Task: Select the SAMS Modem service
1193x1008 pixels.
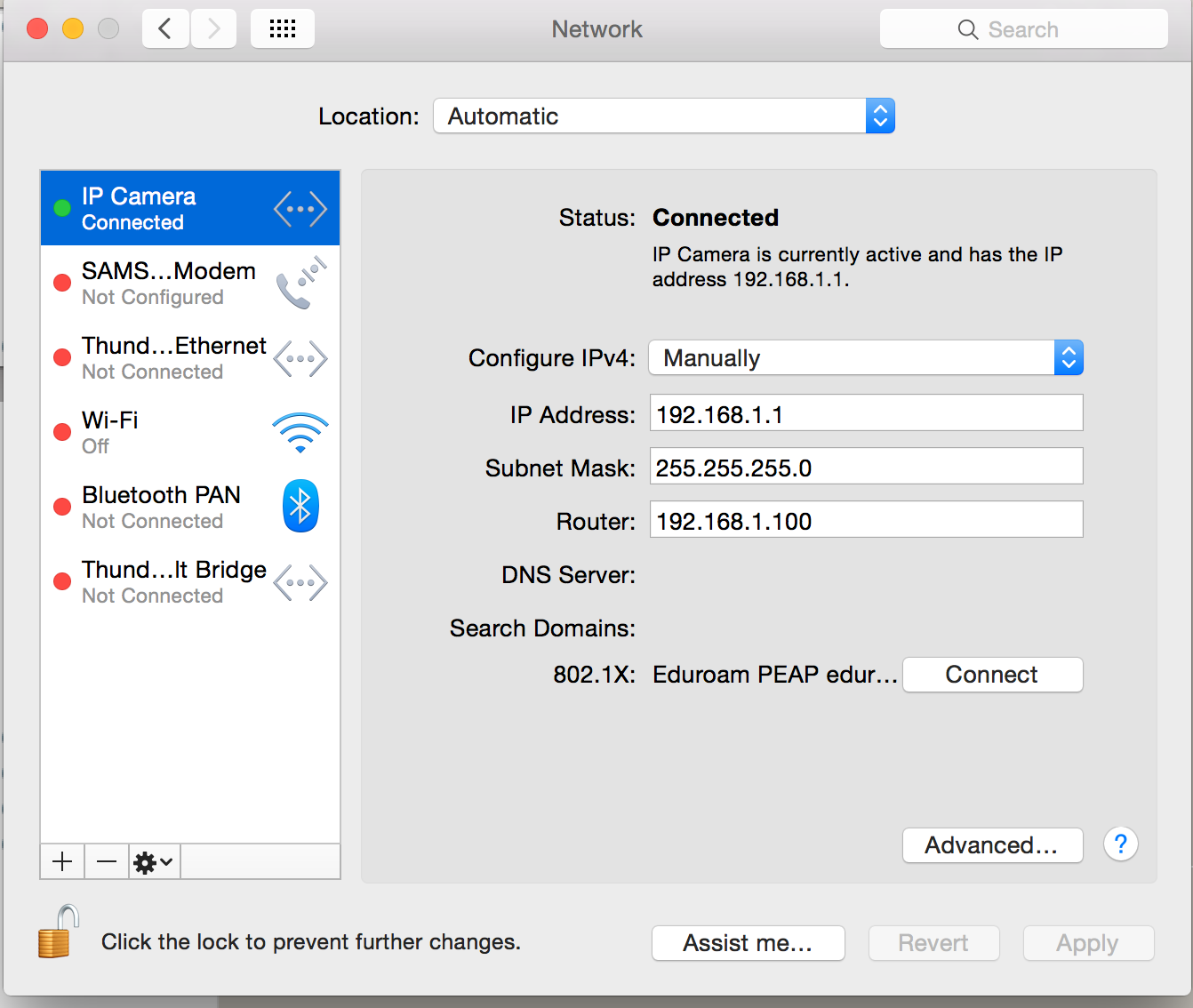Action: point(190,283)
